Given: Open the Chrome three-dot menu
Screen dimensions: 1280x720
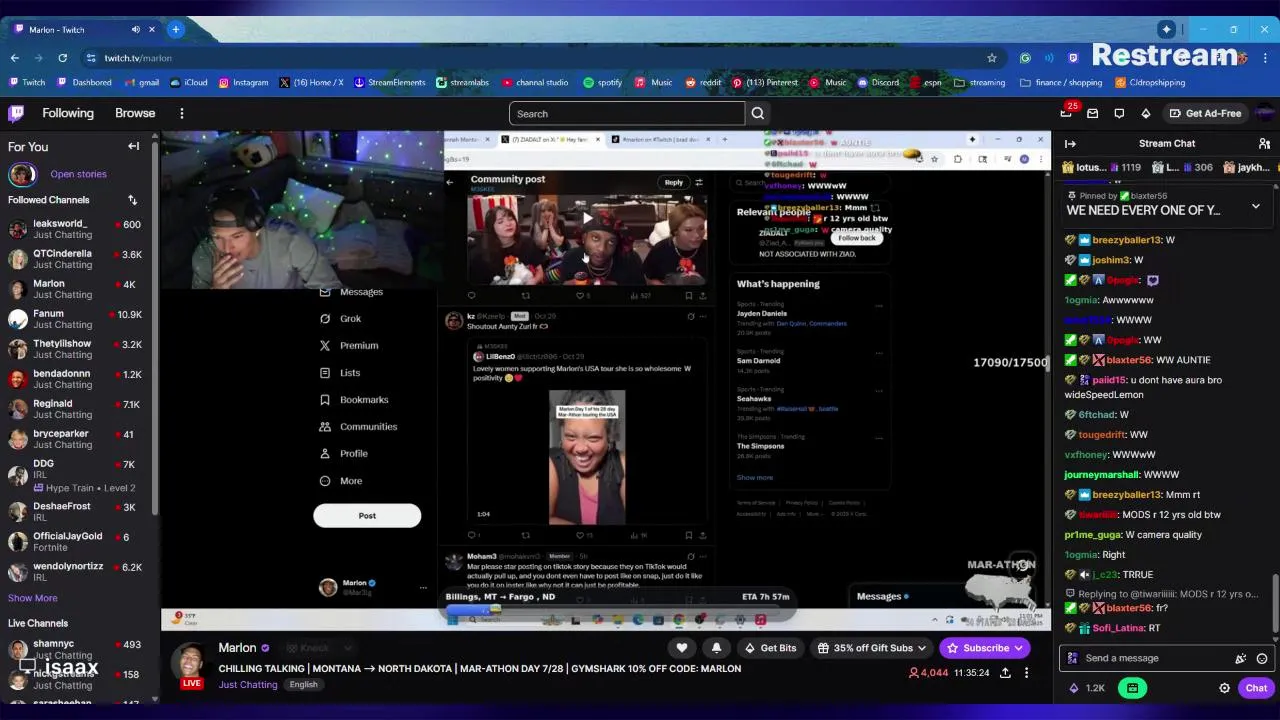Looking at the screenshot, I should click(1264, 58).
